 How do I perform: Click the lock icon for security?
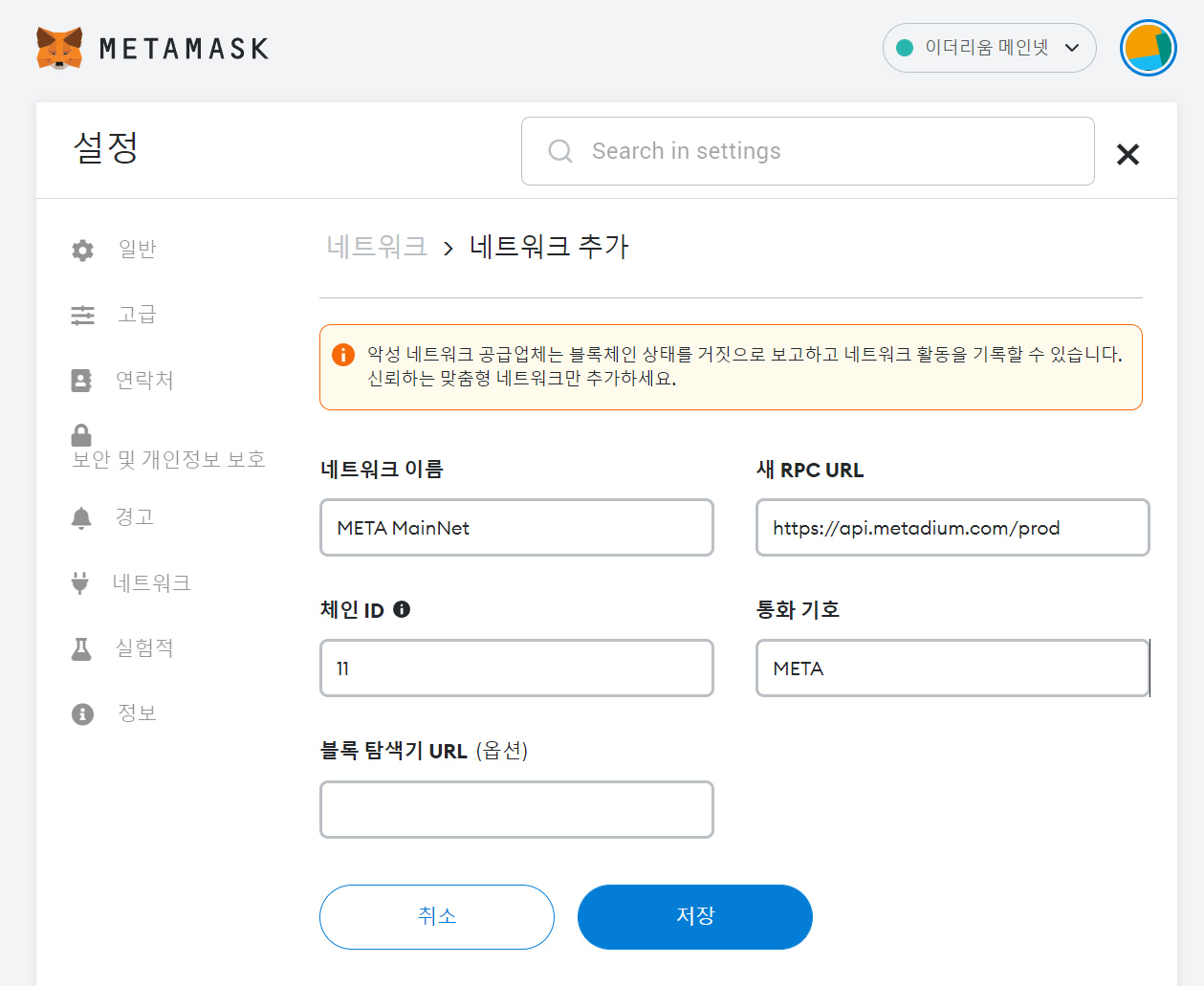click(x=81, y=435)
